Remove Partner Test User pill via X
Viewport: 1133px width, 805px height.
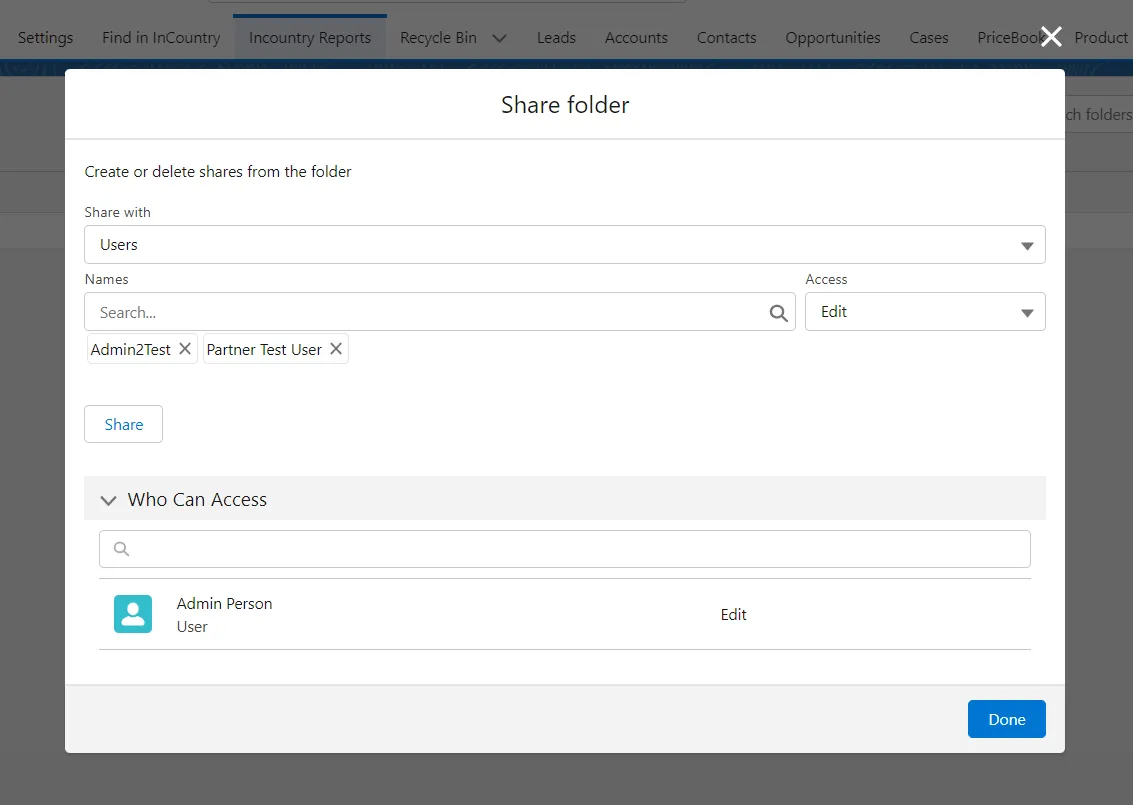[x=336, y=349]
